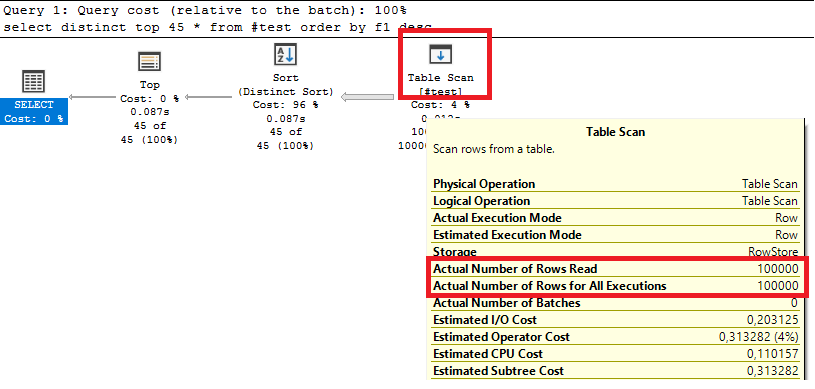
Task: Click 'Scan rows from a table.' description
Action: pyautogui.click(x=494, y=150)
